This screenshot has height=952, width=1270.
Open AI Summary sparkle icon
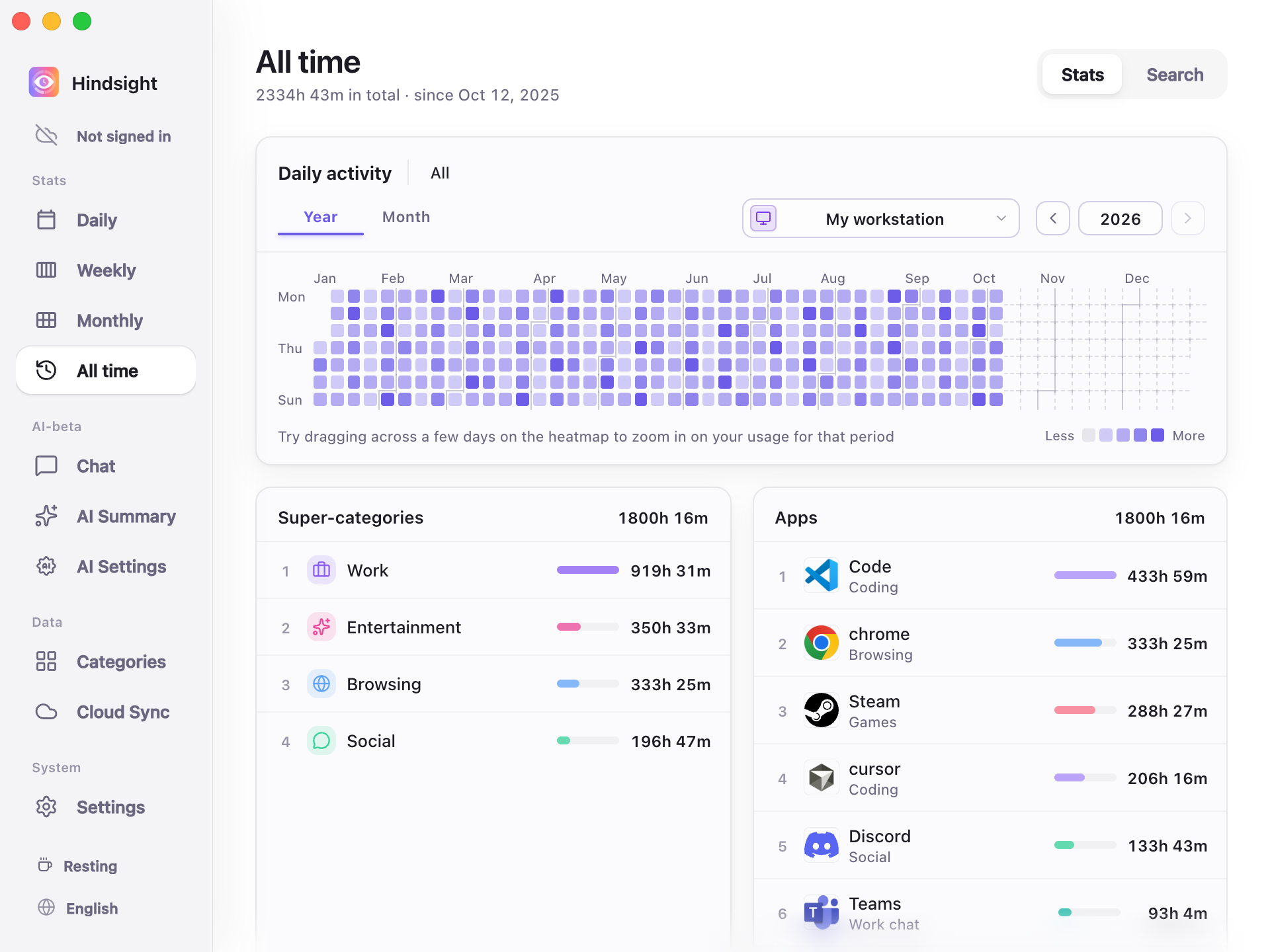[46, 516]
